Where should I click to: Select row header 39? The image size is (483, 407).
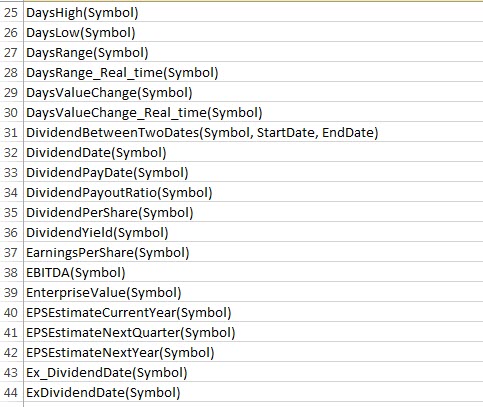[x=11, y=292]
